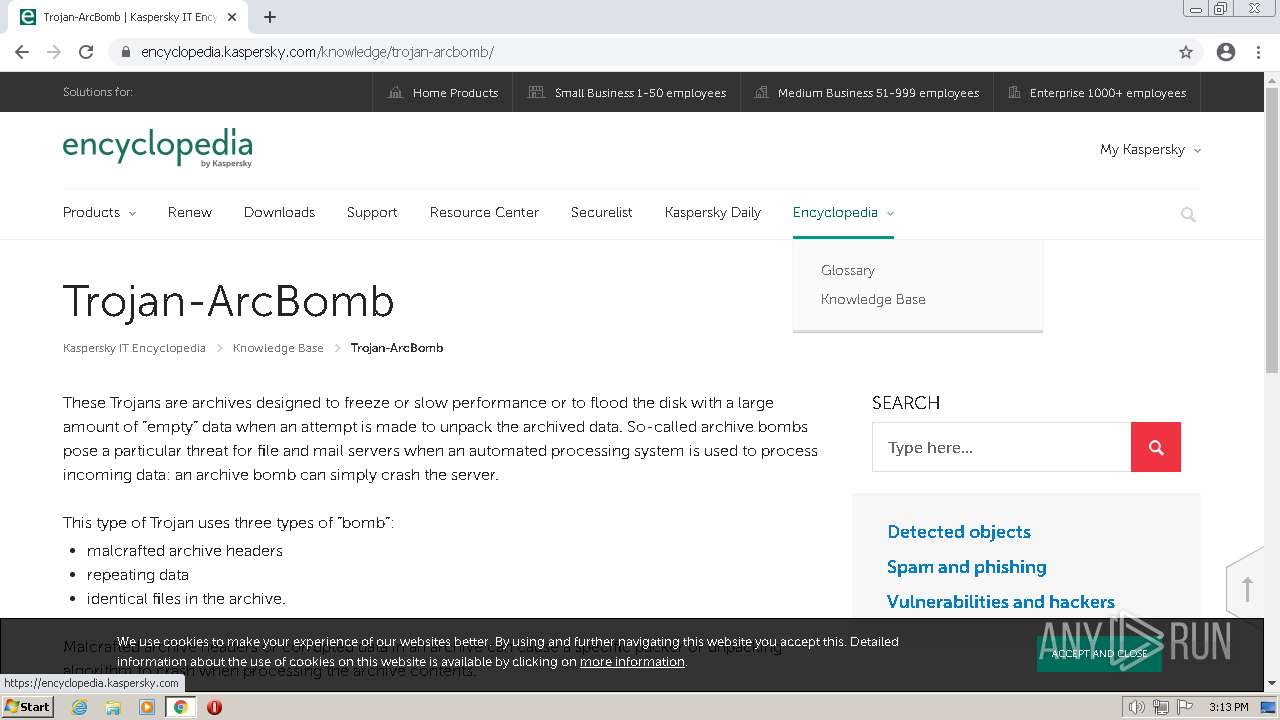
Task: Open the Renew nav item
Action: (190, 212)
